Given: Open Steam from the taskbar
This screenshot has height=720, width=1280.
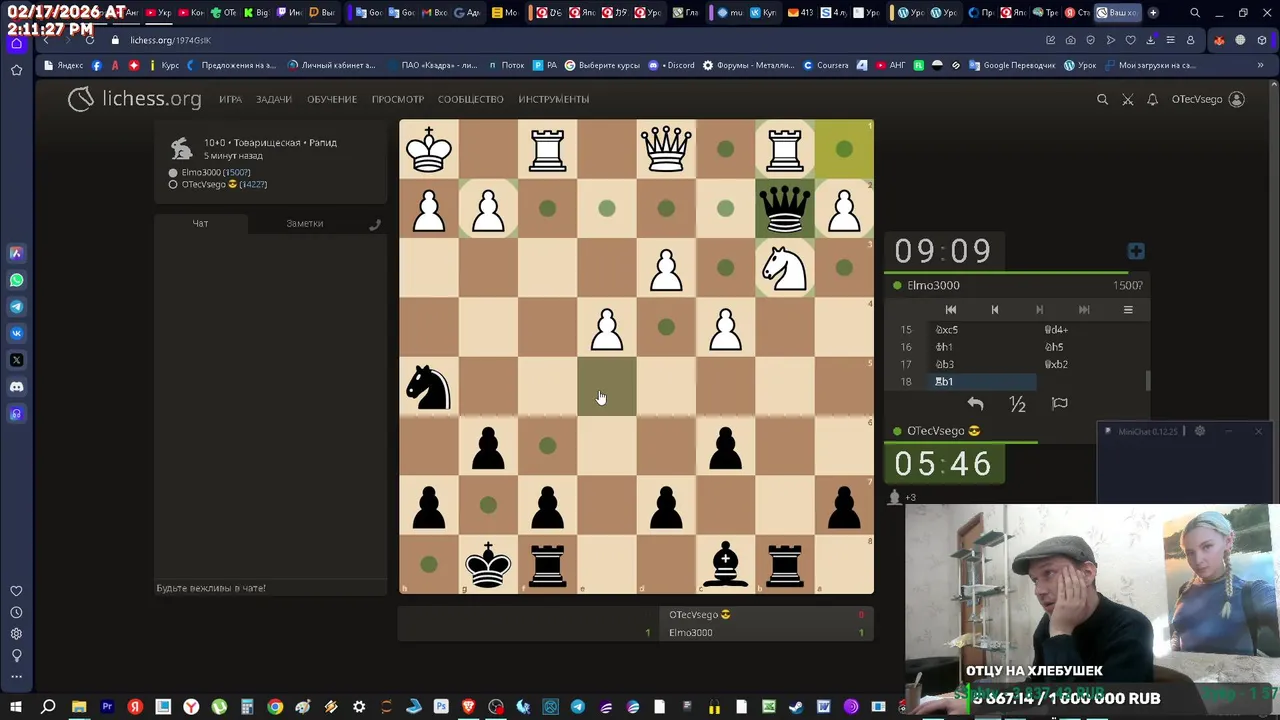Looking at the screenshot, I should click(x=796, y=707).
